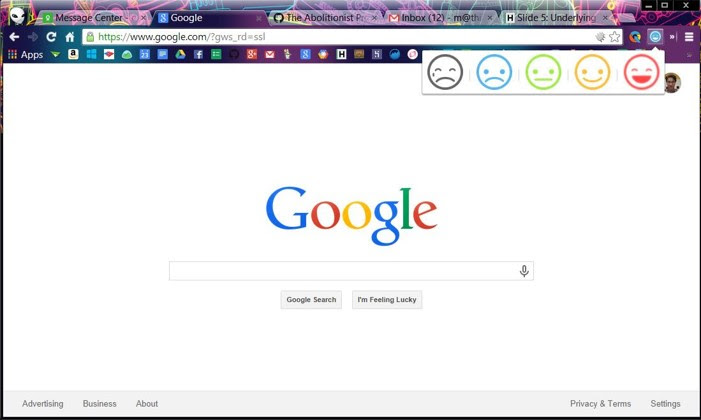Screen dimensions: 701x420
Task: Open the Chrome hamburger menu
Action: tap(689, 37)
